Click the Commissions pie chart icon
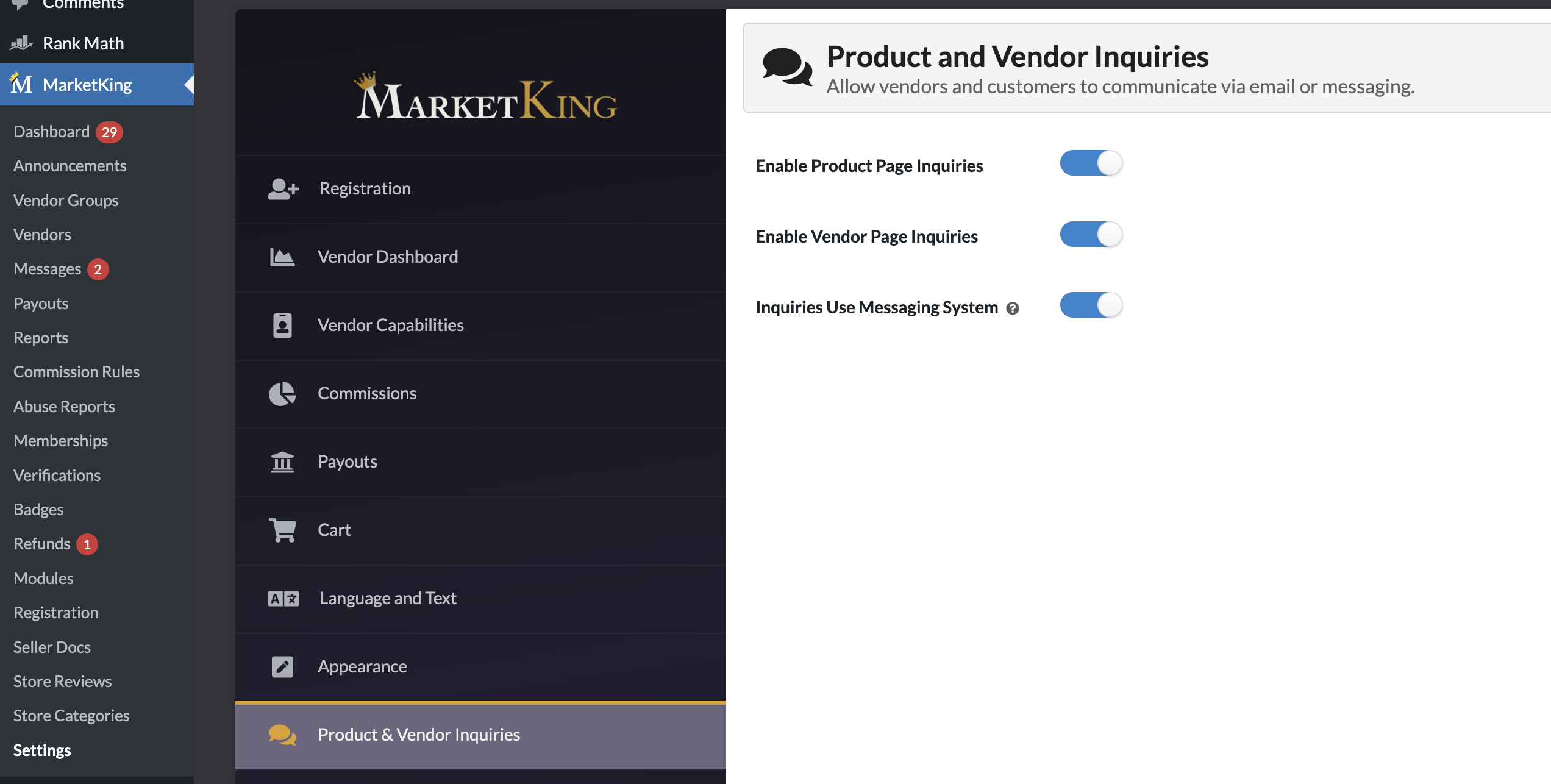 pyautogui.click(x=282, y=394)
